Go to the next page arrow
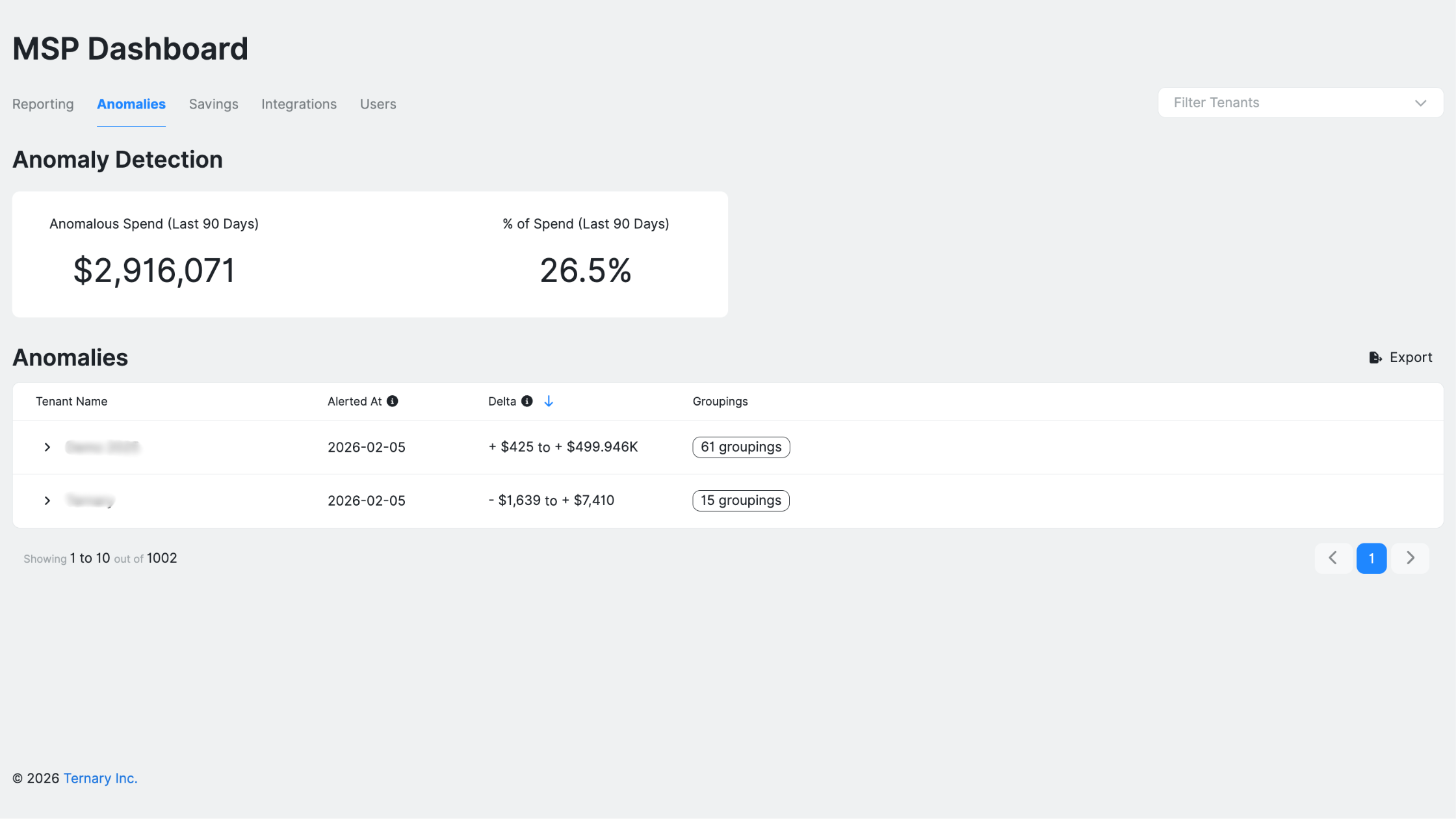The image size is (1456, 819). point(1410,558)
